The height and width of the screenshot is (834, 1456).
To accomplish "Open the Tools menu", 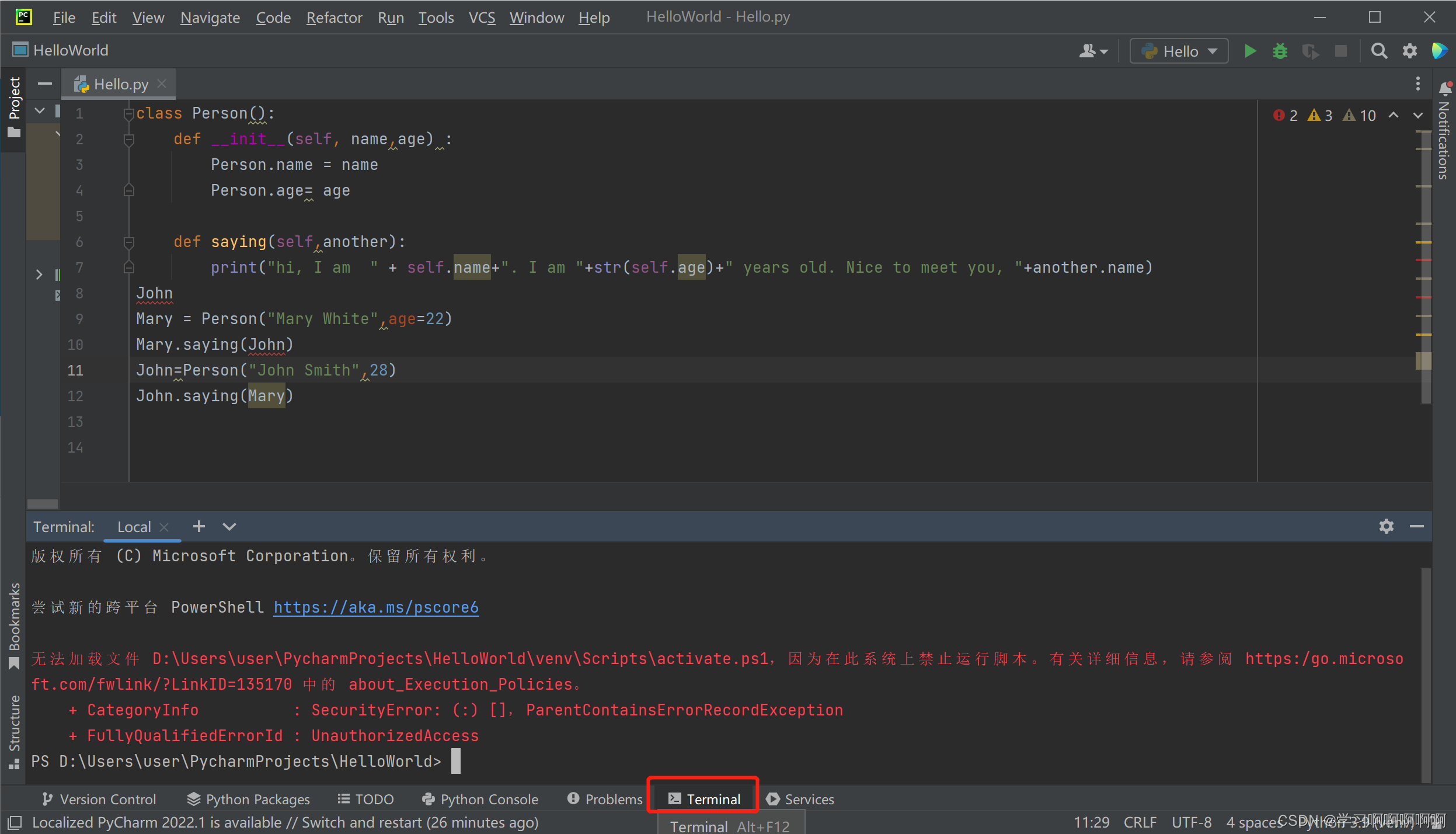I will pyautogui.click(x=436, y=18).
